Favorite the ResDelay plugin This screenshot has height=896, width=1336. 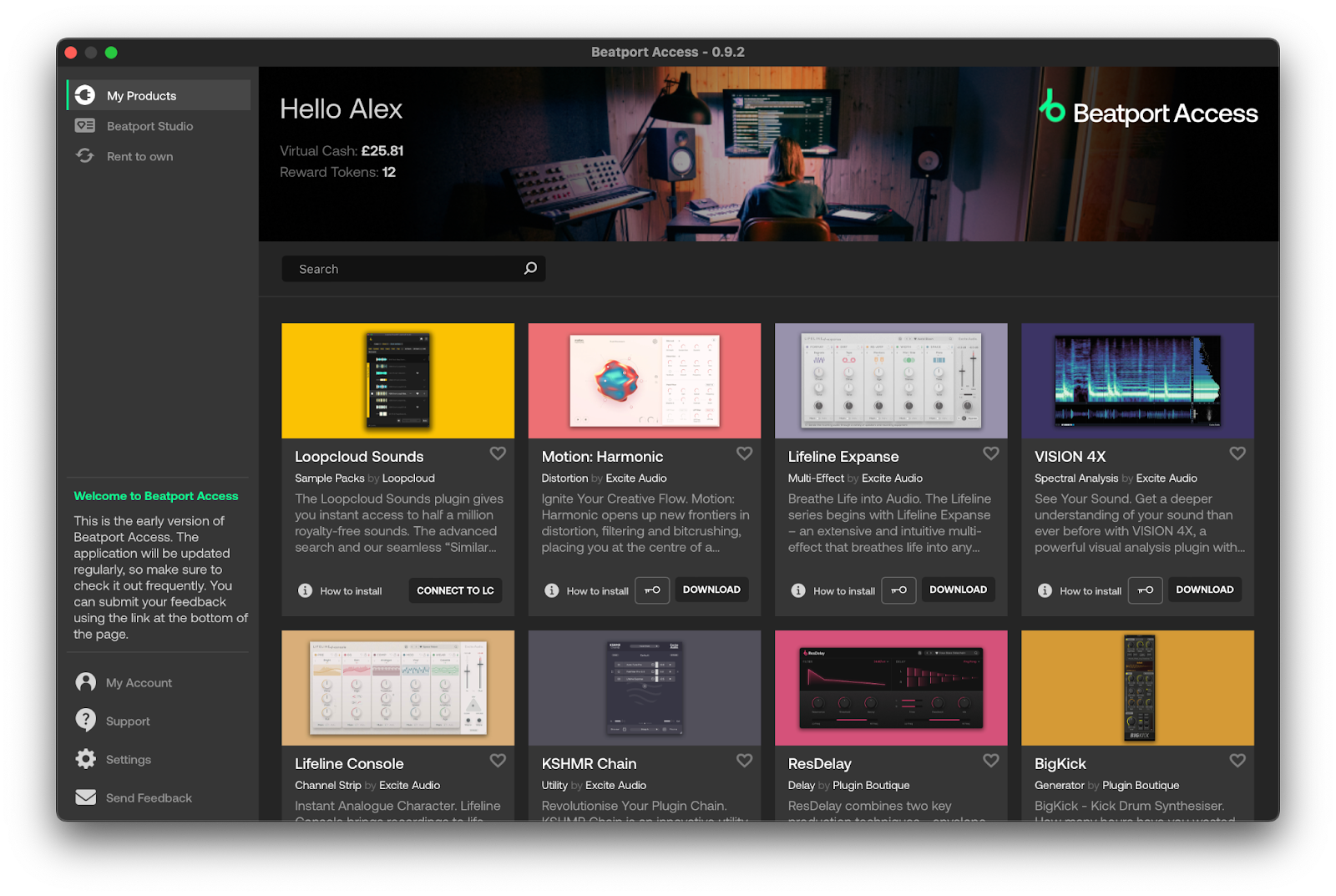point(990,761)
